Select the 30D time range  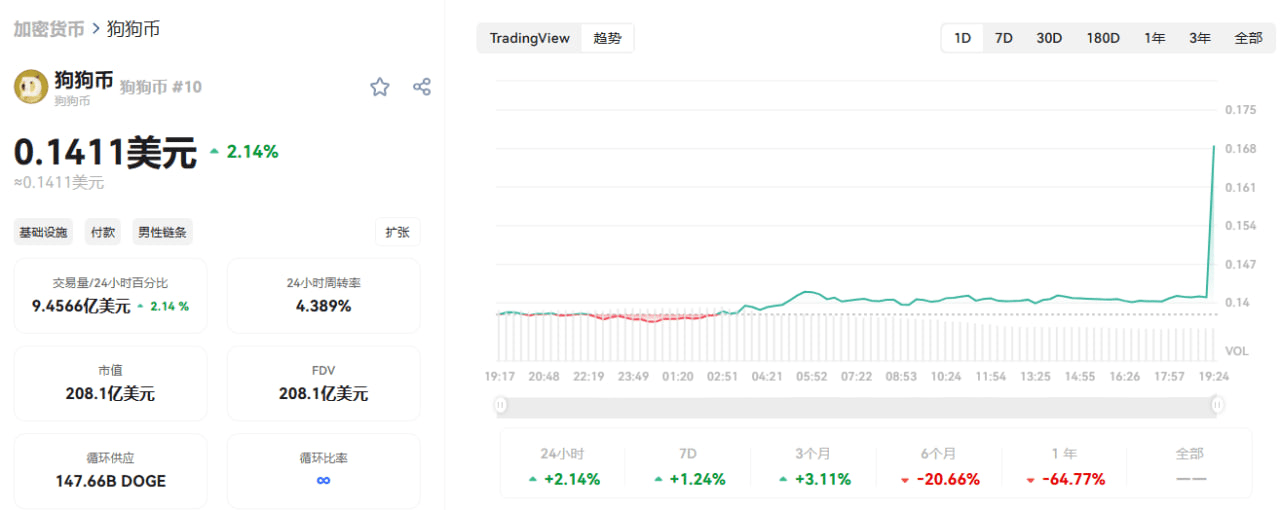[1049, 38]
